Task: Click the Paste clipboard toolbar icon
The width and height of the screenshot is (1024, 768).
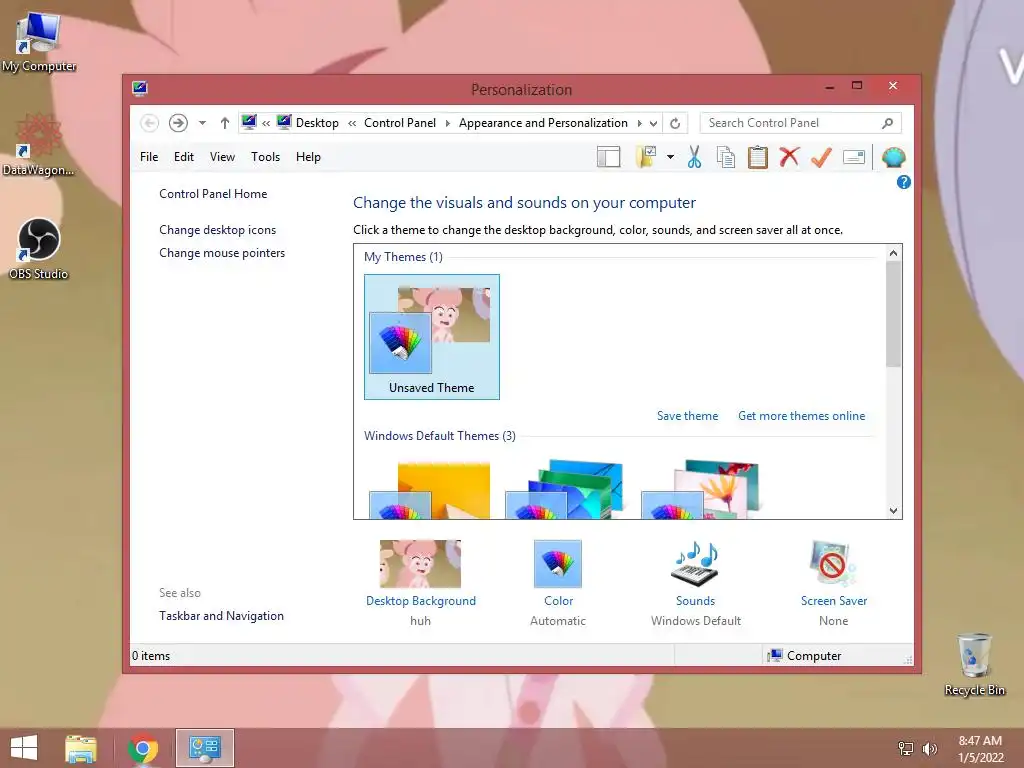Action: (x=758, y=157)
